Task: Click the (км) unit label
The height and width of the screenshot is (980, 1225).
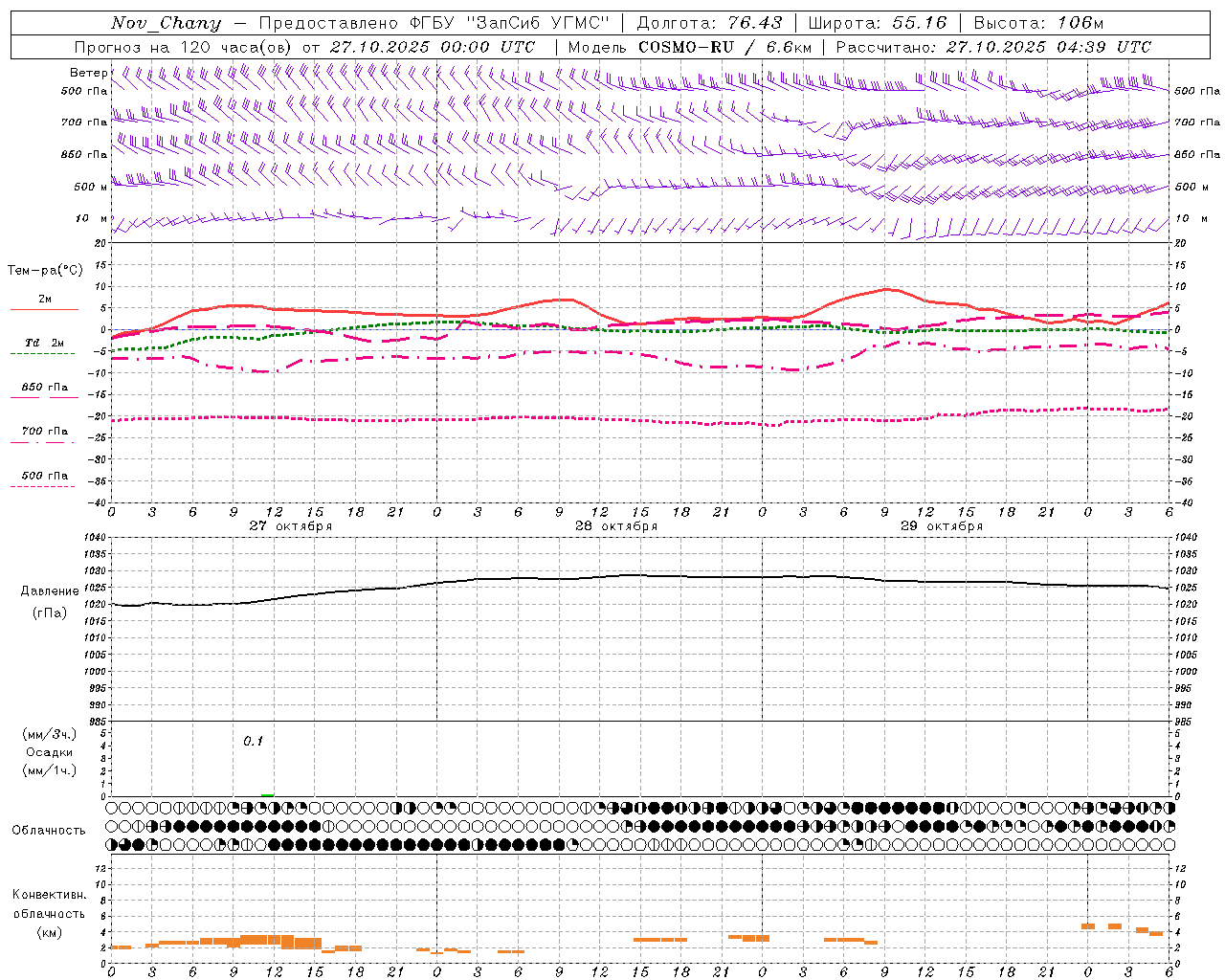Action: tap(49, 932)
